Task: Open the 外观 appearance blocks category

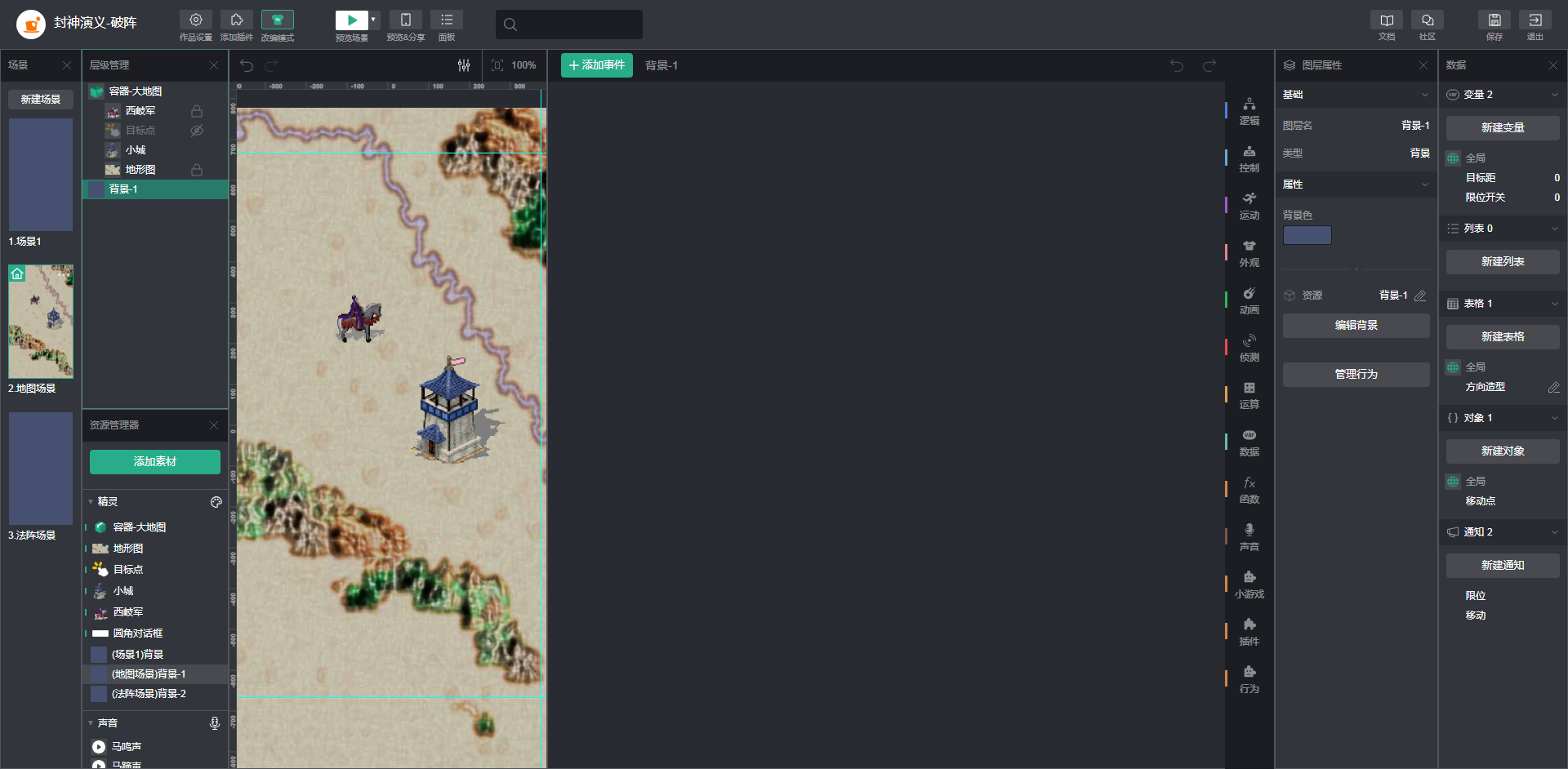Action: point(1249,254)
